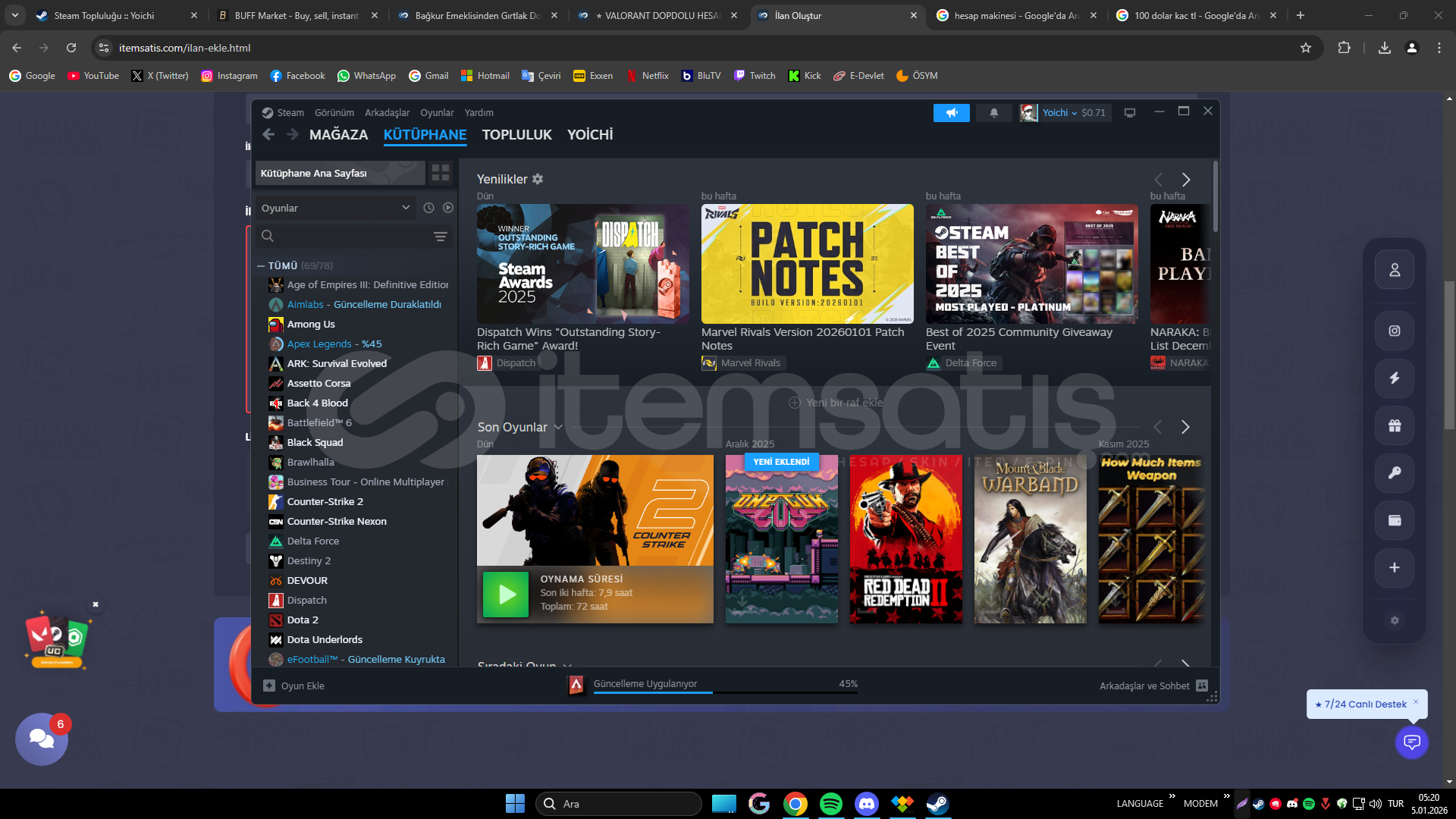
Task: Open the Steam notifications bell
Action: (x=993, y=113)
